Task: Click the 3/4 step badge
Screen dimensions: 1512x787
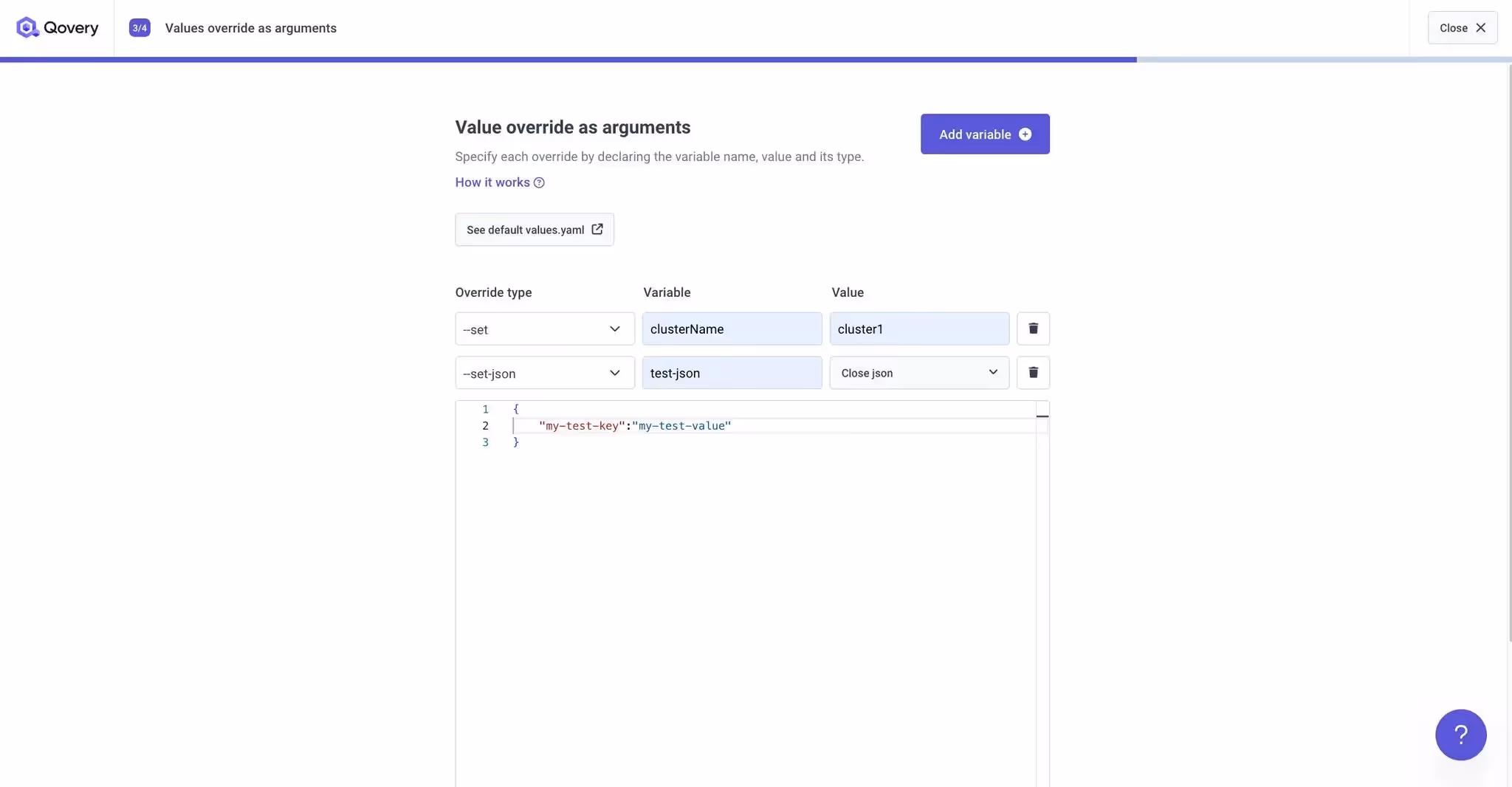Action: pos(139,27)
